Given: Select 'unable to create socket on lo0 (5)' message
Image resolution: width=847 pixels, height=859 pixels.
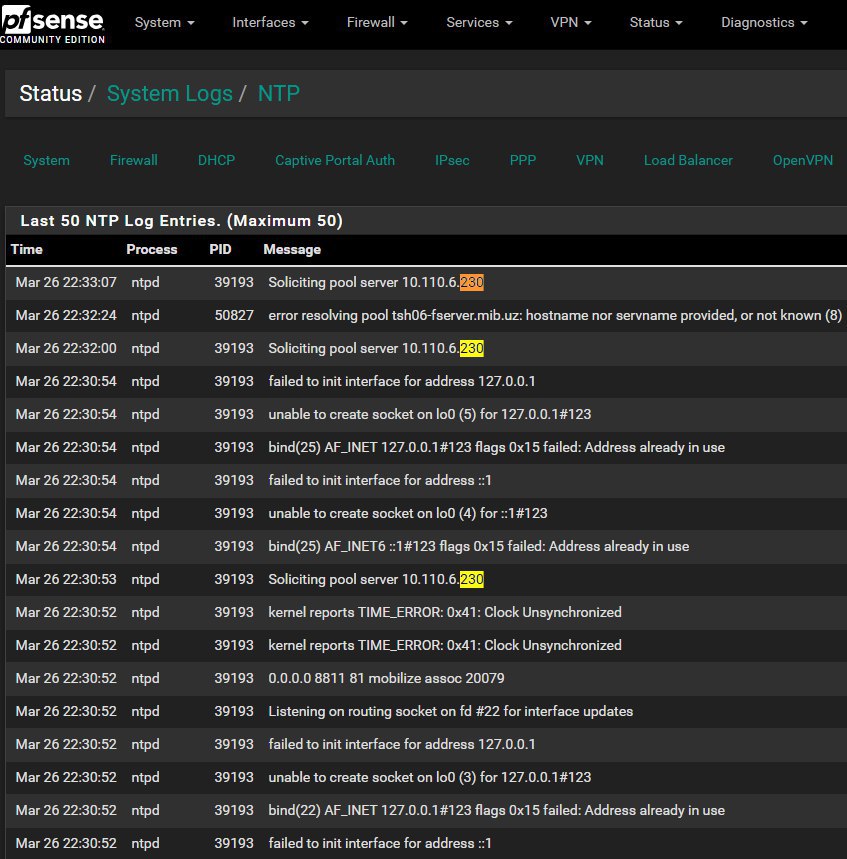Looking at the screenshot, I should (430, 414).
